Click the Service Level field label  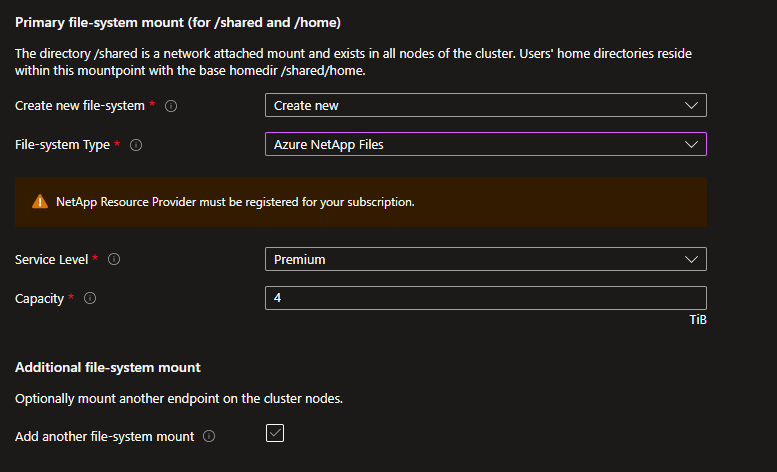(51, 259)
